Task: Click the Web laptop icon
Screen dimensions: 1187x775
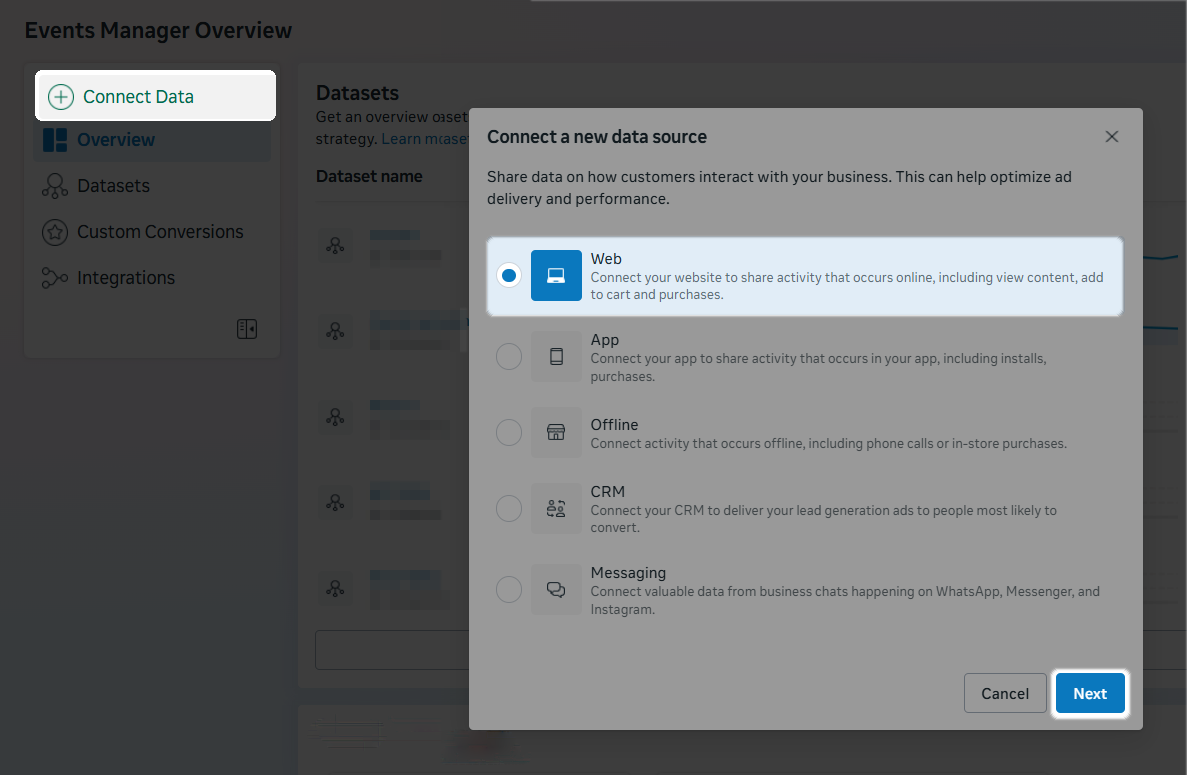Action: [x=556, y=275]
